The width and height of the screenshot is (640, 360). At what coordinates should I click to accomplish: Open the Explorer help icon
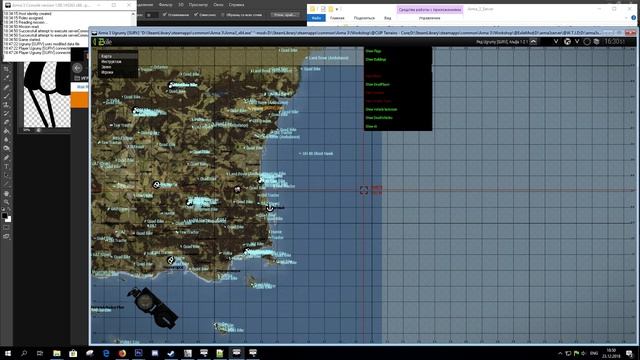pos(633,18)
